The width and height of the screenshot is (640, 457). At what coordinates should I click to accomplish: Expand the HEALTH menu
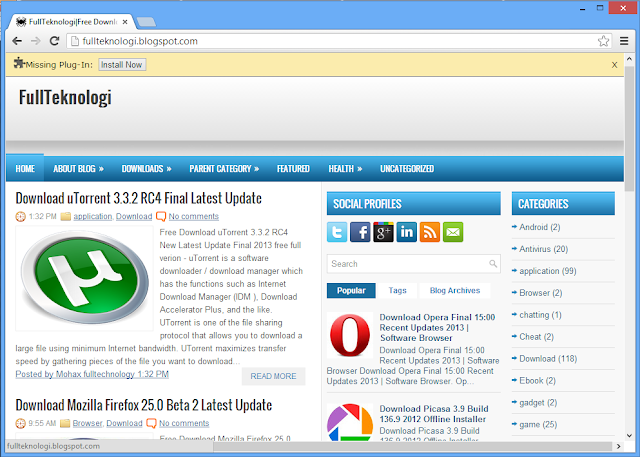[345, 169]
